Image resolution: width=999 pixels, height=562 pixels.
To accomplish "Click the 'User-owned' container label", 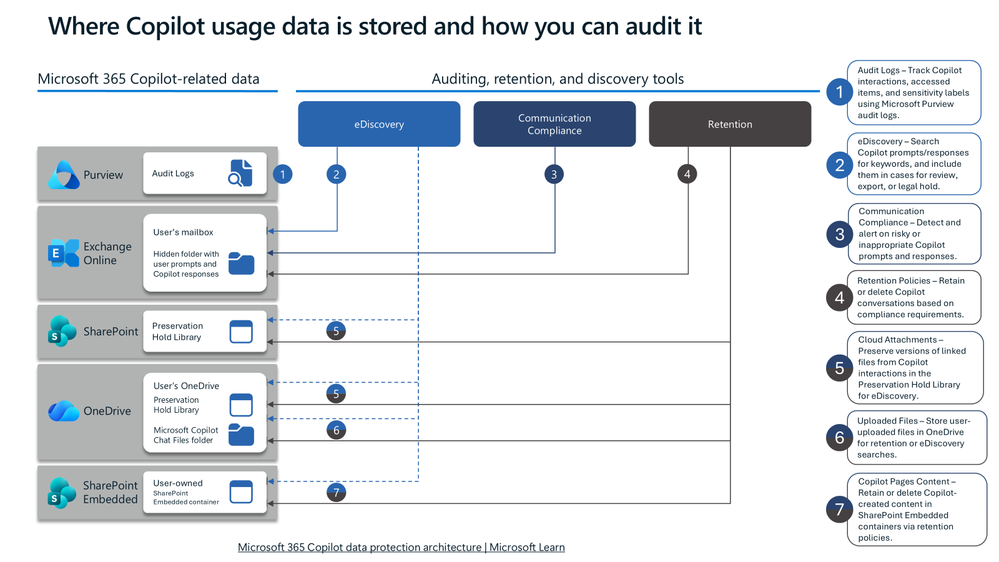I will (178, 483).
